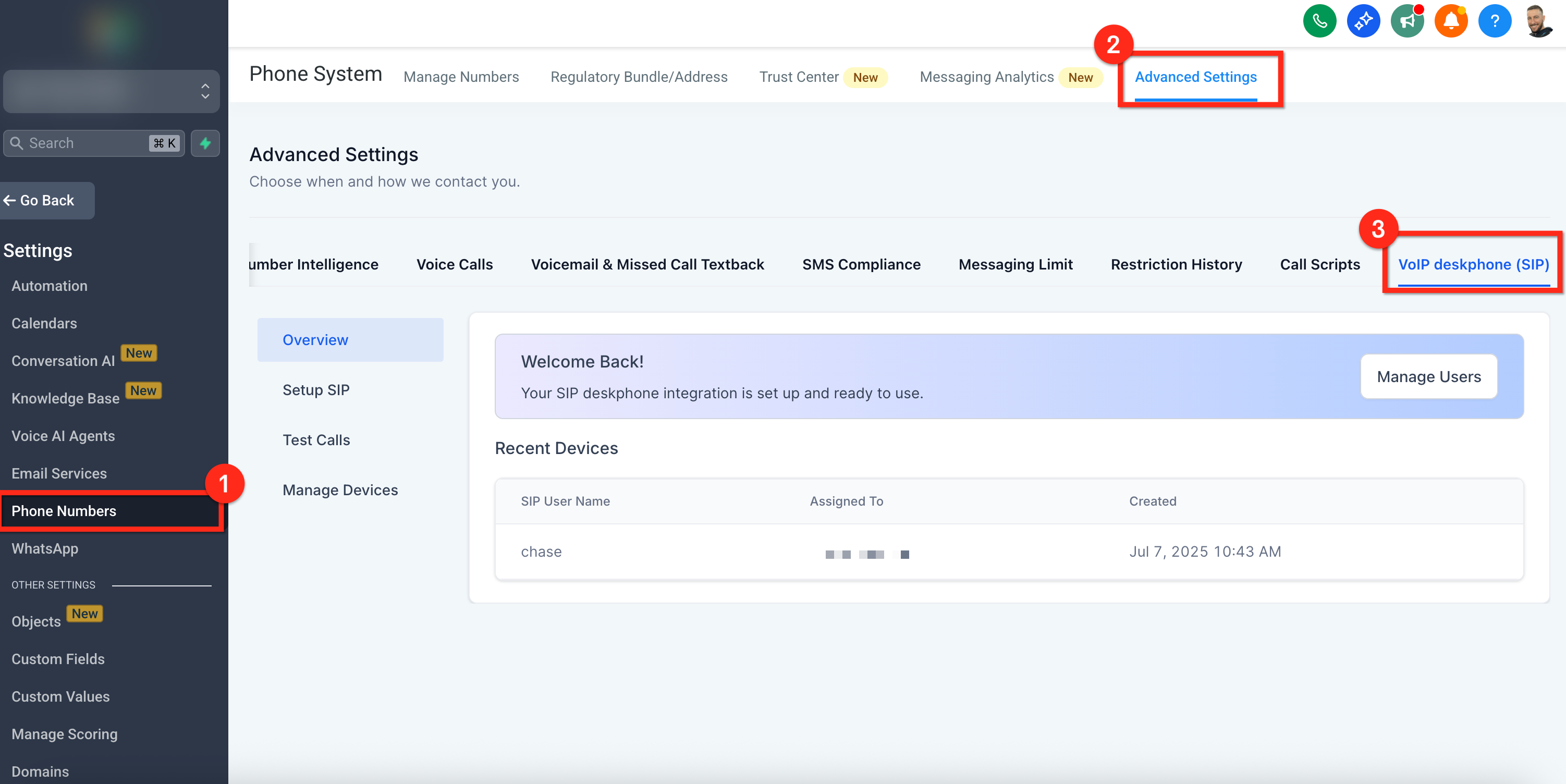Open the SMS Compliance sub-tab
Screen dimensions: 1566x784
(x=861, y=264)
